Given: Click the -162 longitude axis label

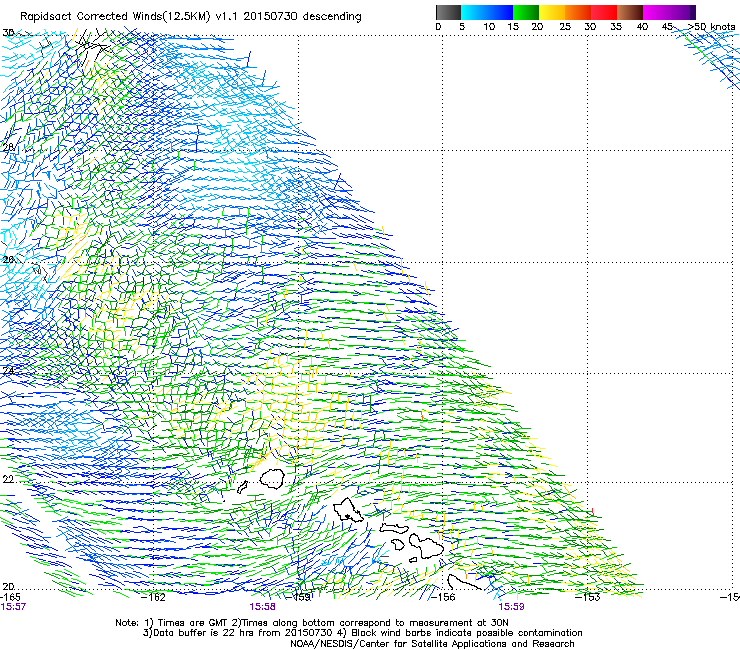Looking at the screenshot, I should 154,597.
